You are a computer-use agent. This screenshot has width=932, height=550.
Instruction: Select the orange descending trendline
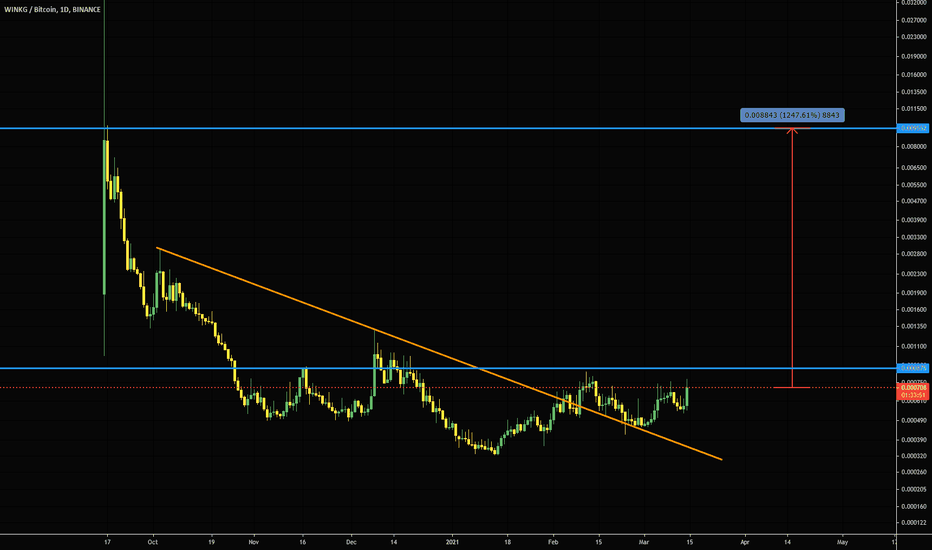(439, 353)
